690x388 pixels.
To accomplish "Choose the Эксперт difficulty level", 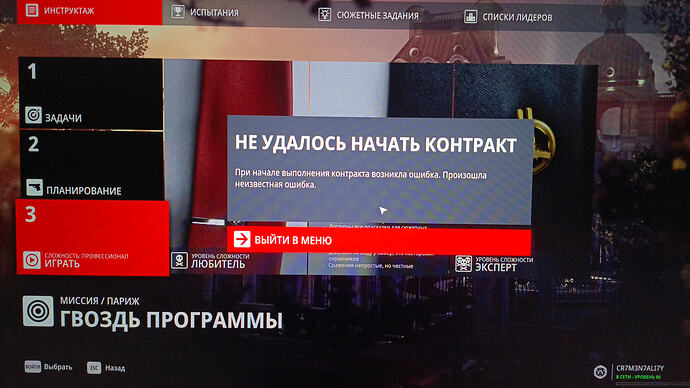I will (494, 264).
